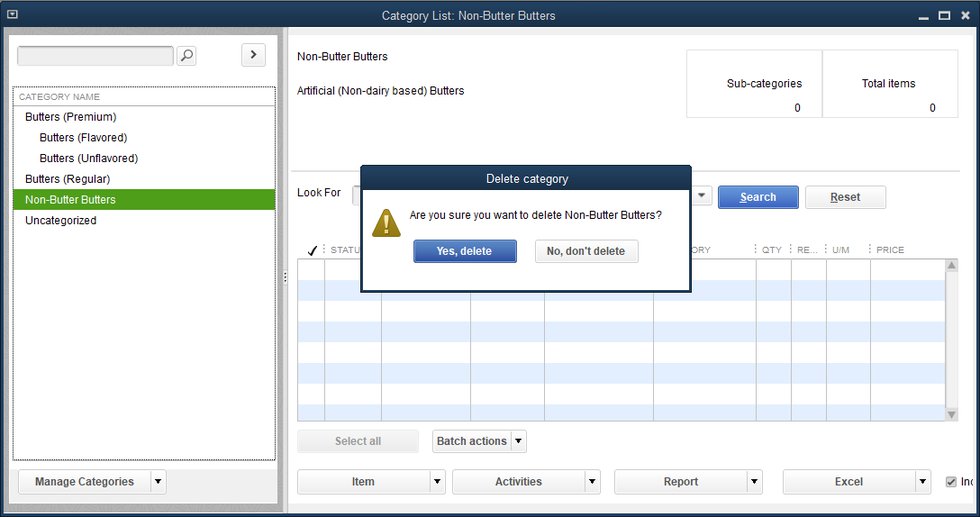This screenshot has height=517, width=980.
Task: Click inside the category search field
Action: point(95,56)
